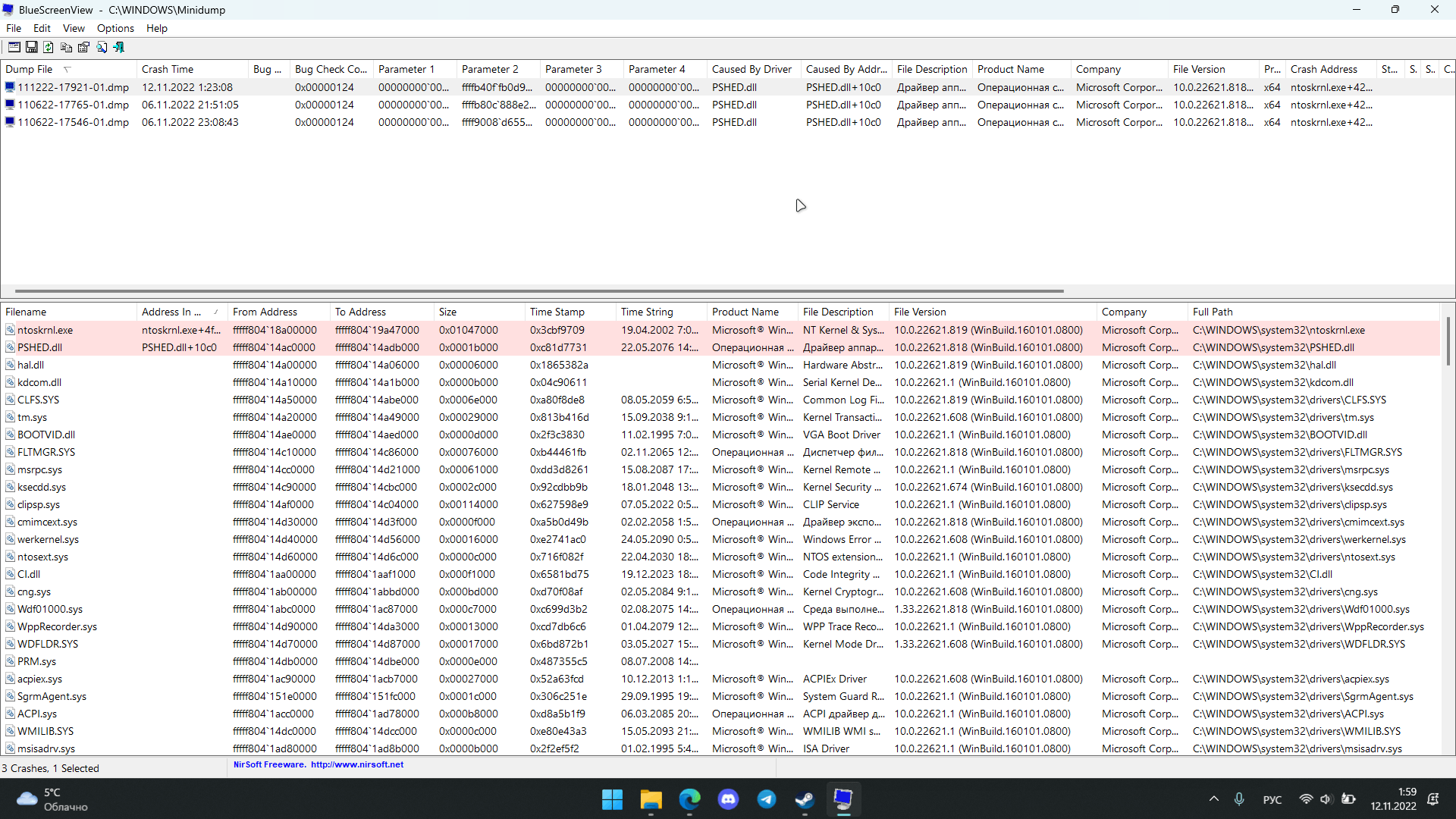Open Discord from the taskbar

(728, 799)
